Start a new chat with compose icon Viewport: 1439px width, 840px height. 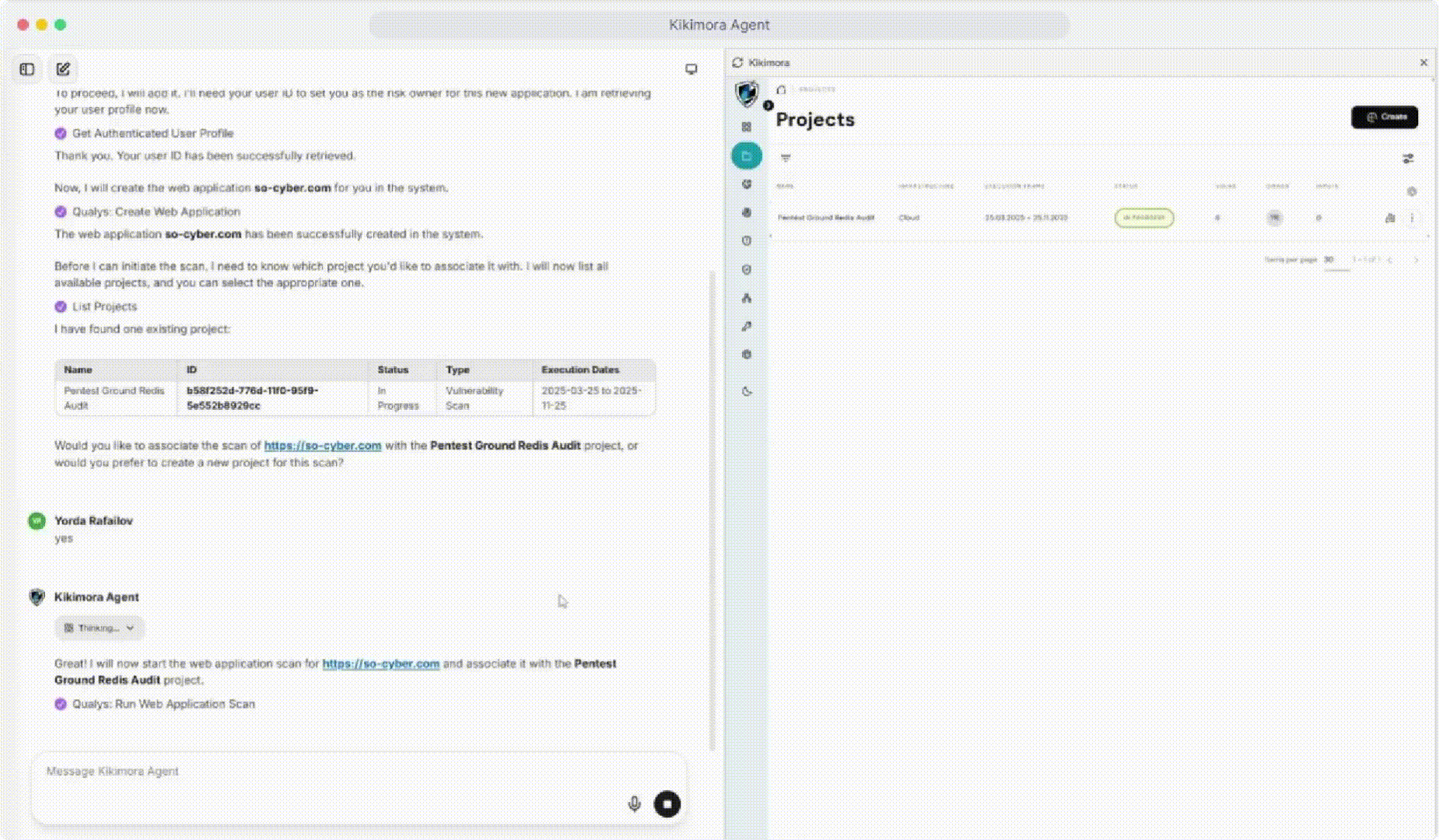coord(63,69)
